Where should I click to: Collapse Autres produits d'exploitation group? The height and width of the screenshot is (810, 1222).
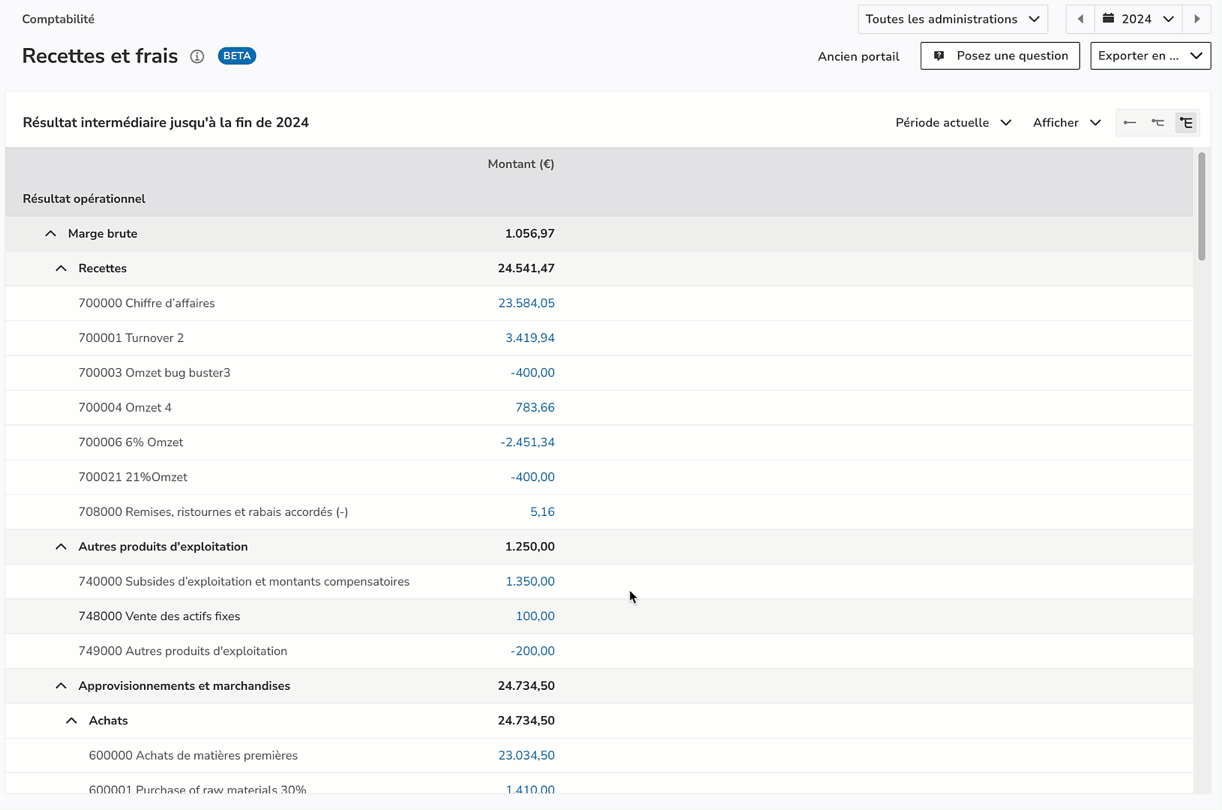(x=61, y=547)
